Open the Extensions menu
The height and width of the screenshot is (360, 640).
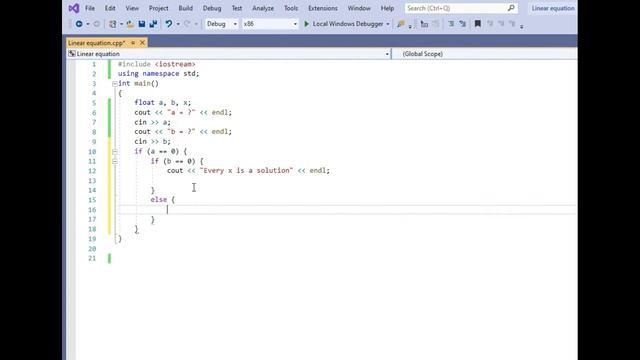(322, 8)
